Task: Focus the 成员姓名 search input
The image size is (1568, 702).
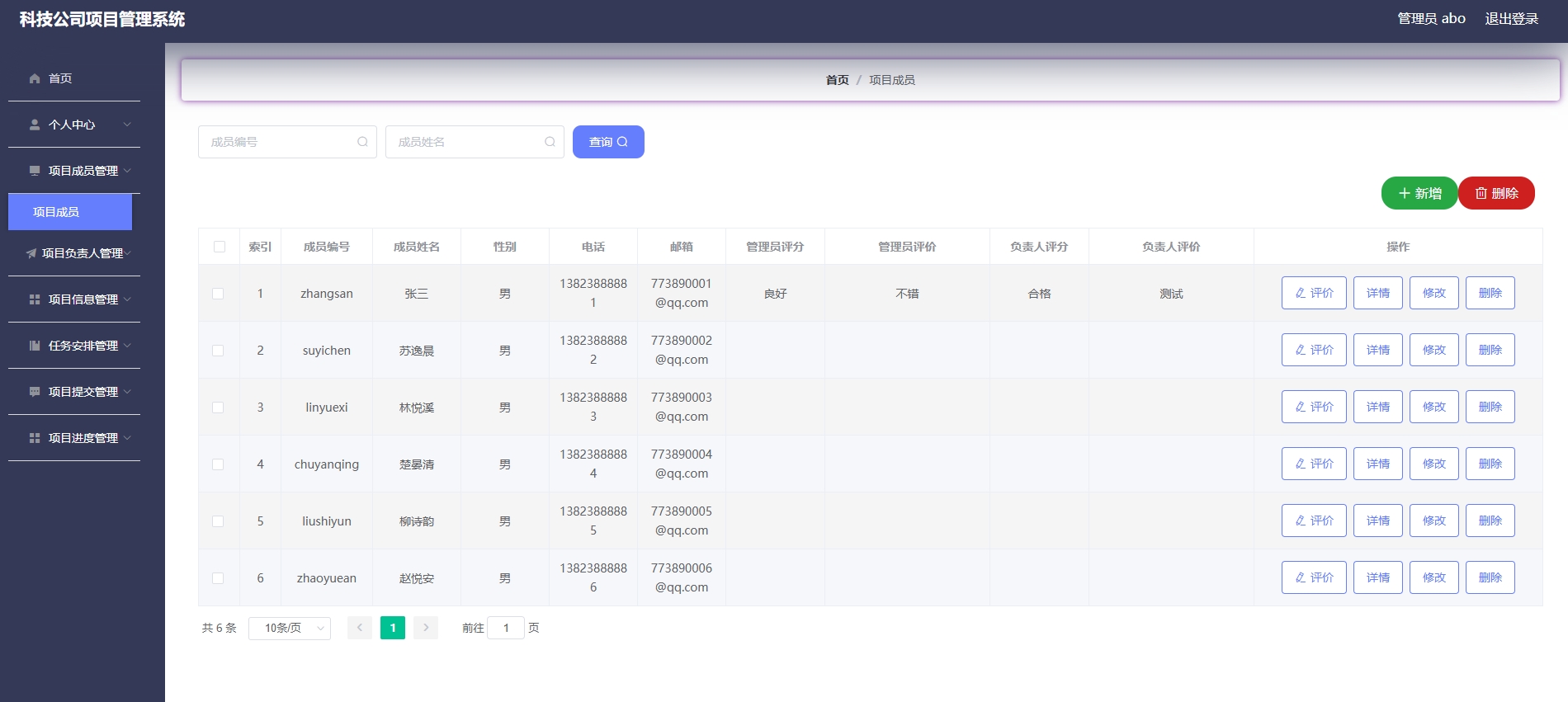Action: point(475,142)
